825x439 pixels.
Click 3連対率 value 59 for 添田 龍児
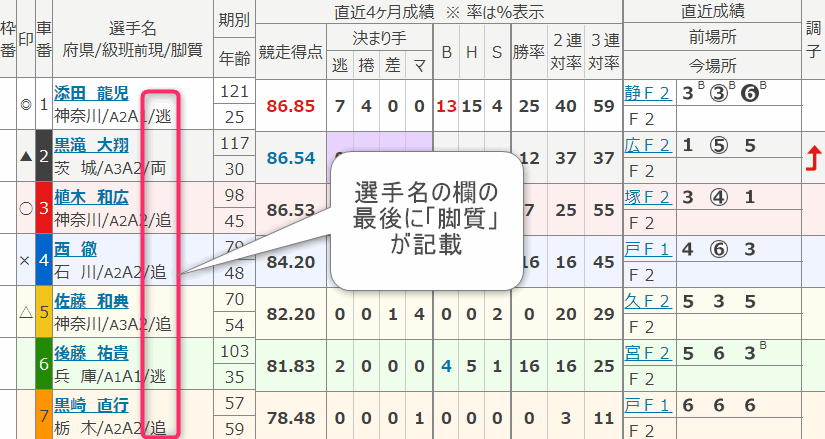(x=603, y=106)
